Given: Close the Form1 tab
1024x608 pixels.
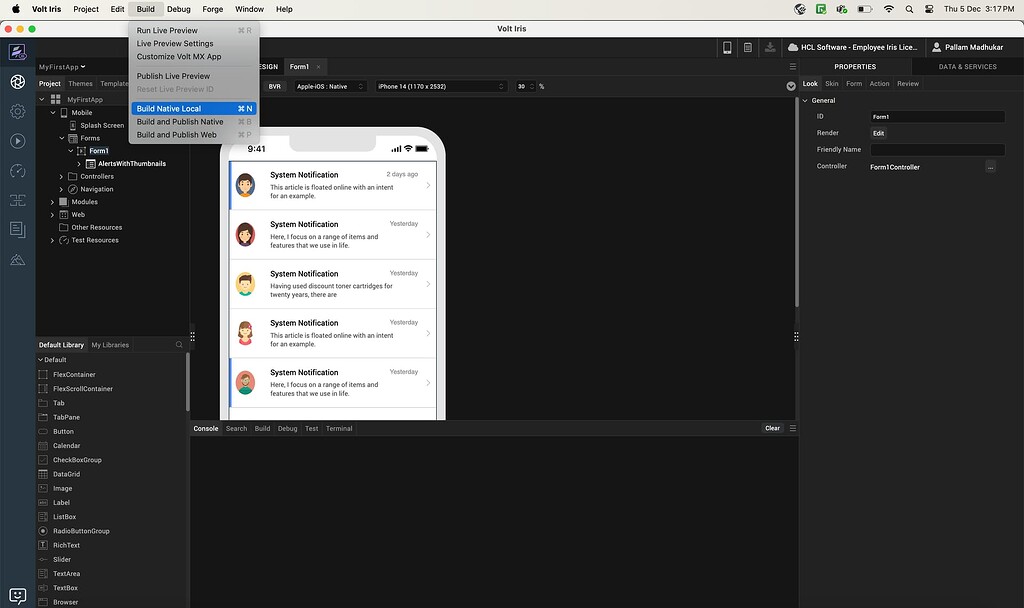Looking at the screenshot, I should point(319,67).
